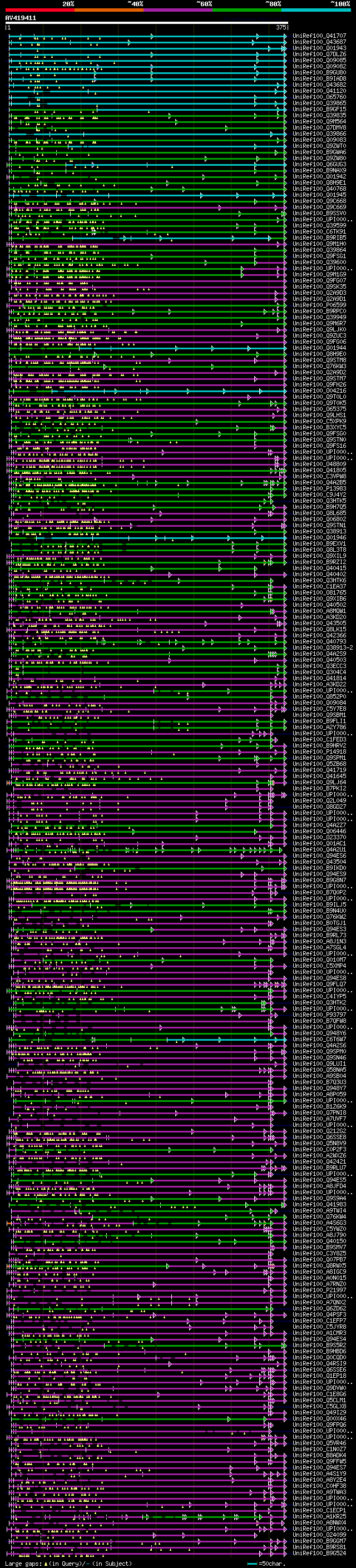Select the UniRef100_C1ECP1 entry
The width and height of the screenshot is (356, 1568).
(319, 1510)
